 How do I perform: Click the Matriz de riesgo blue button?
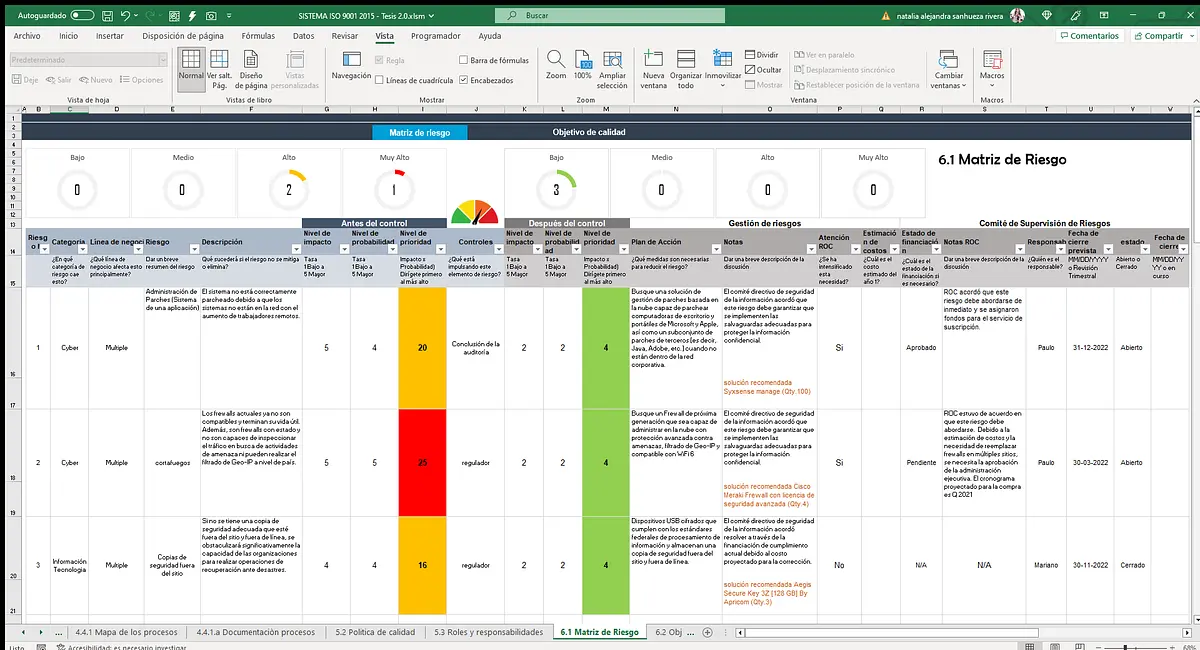point(420,132)
